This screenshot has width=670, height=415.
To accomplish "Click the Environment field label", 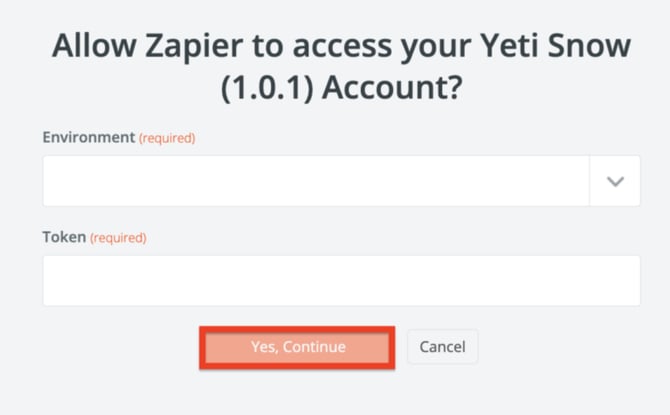I will 88,137.
